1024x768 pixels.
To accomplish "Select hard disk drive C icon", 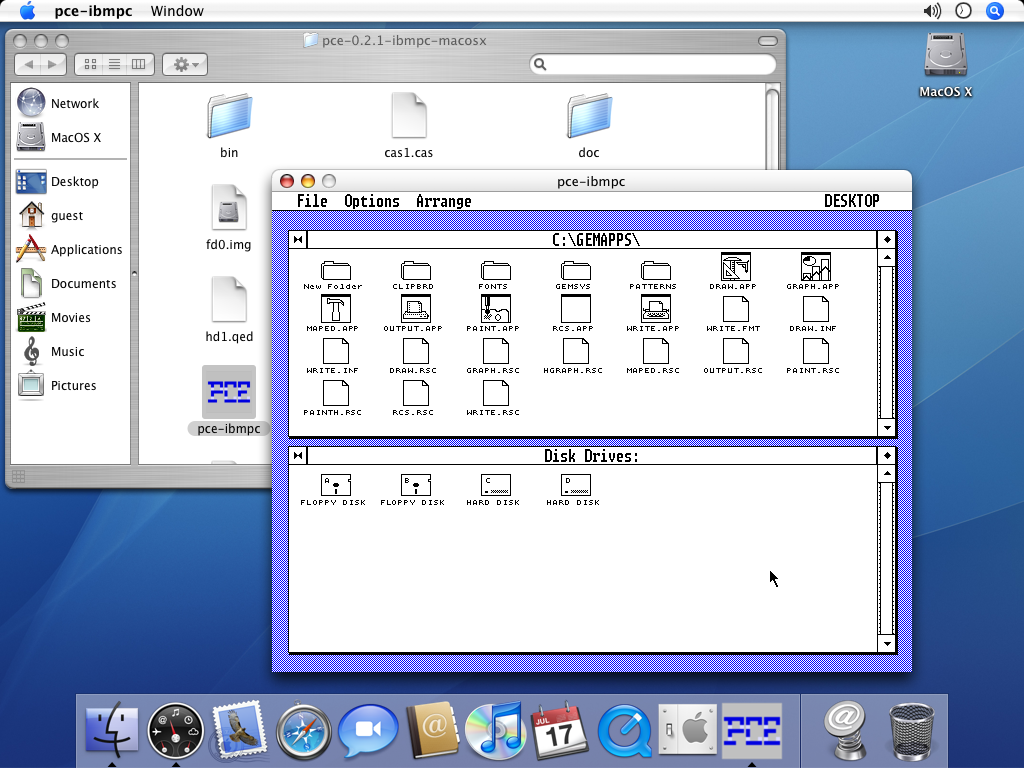I will click(x=495, y=485).
